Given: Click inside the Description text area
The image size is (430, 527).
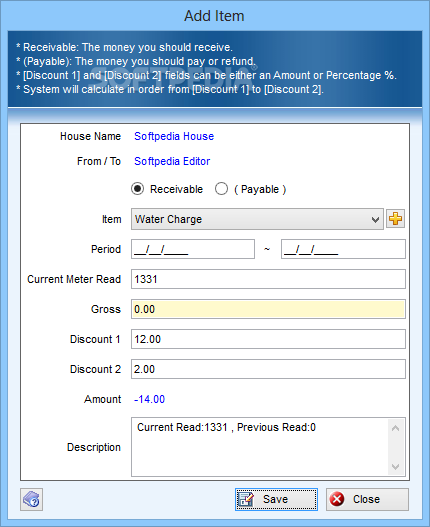Looking at the screenshot, I should 259,447.
